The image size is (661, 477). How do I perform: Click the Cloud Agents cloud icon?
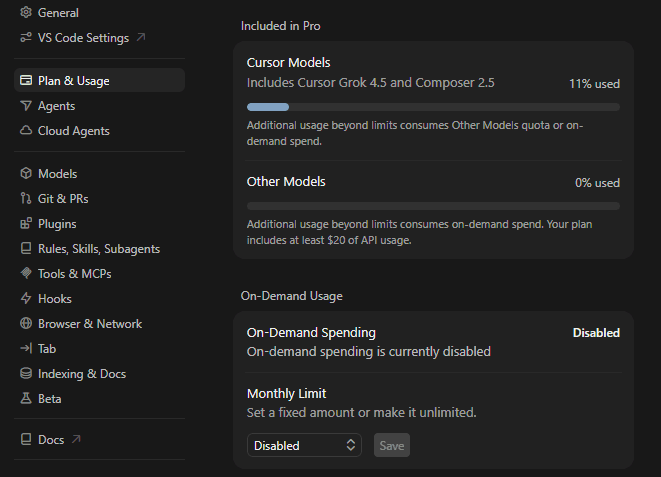[26, 130]
